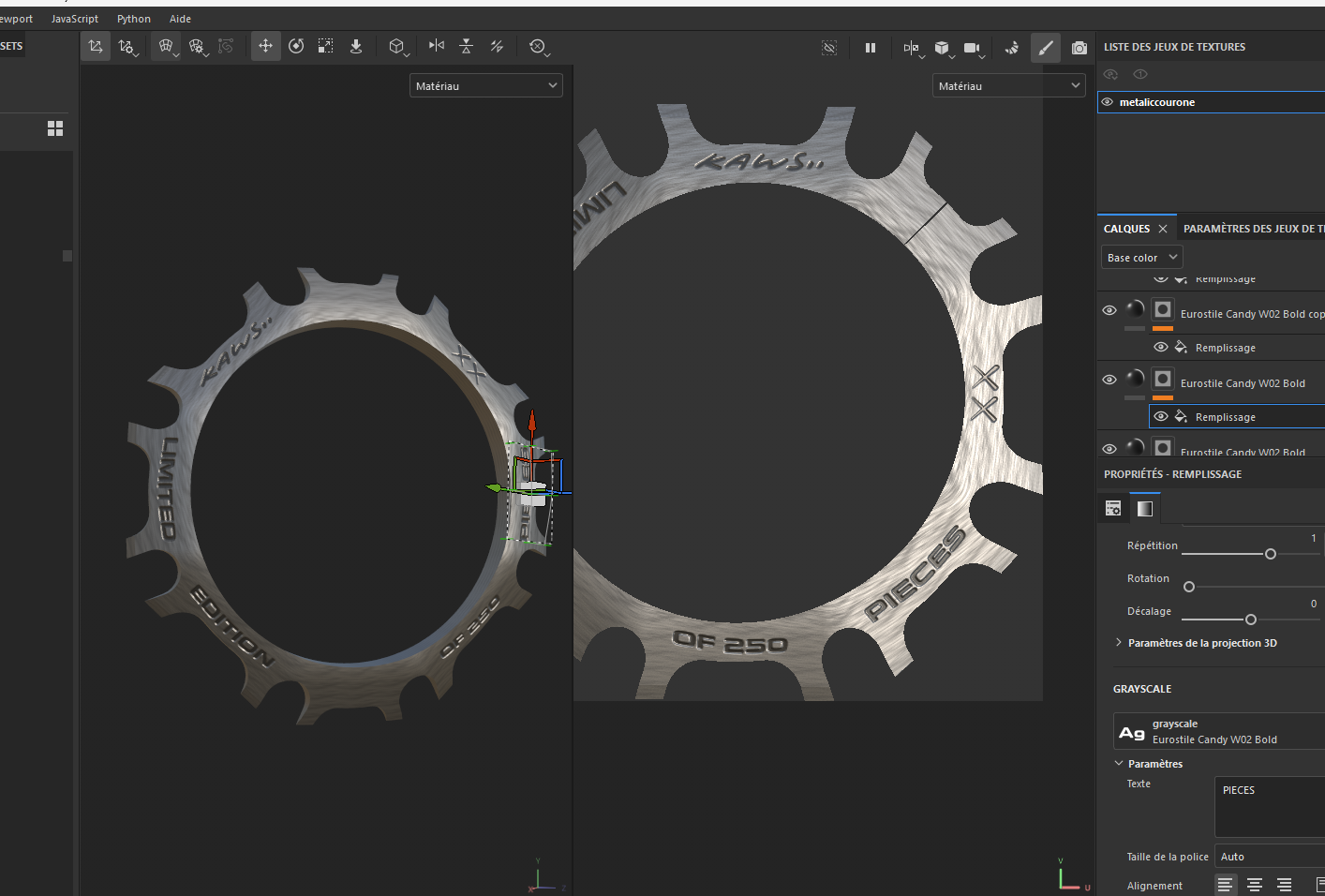Image resolution: width=1325 pixels, height=896 pixels.
Task: Switch to the rendering camera icon
Action: [x=1079, y=47]
